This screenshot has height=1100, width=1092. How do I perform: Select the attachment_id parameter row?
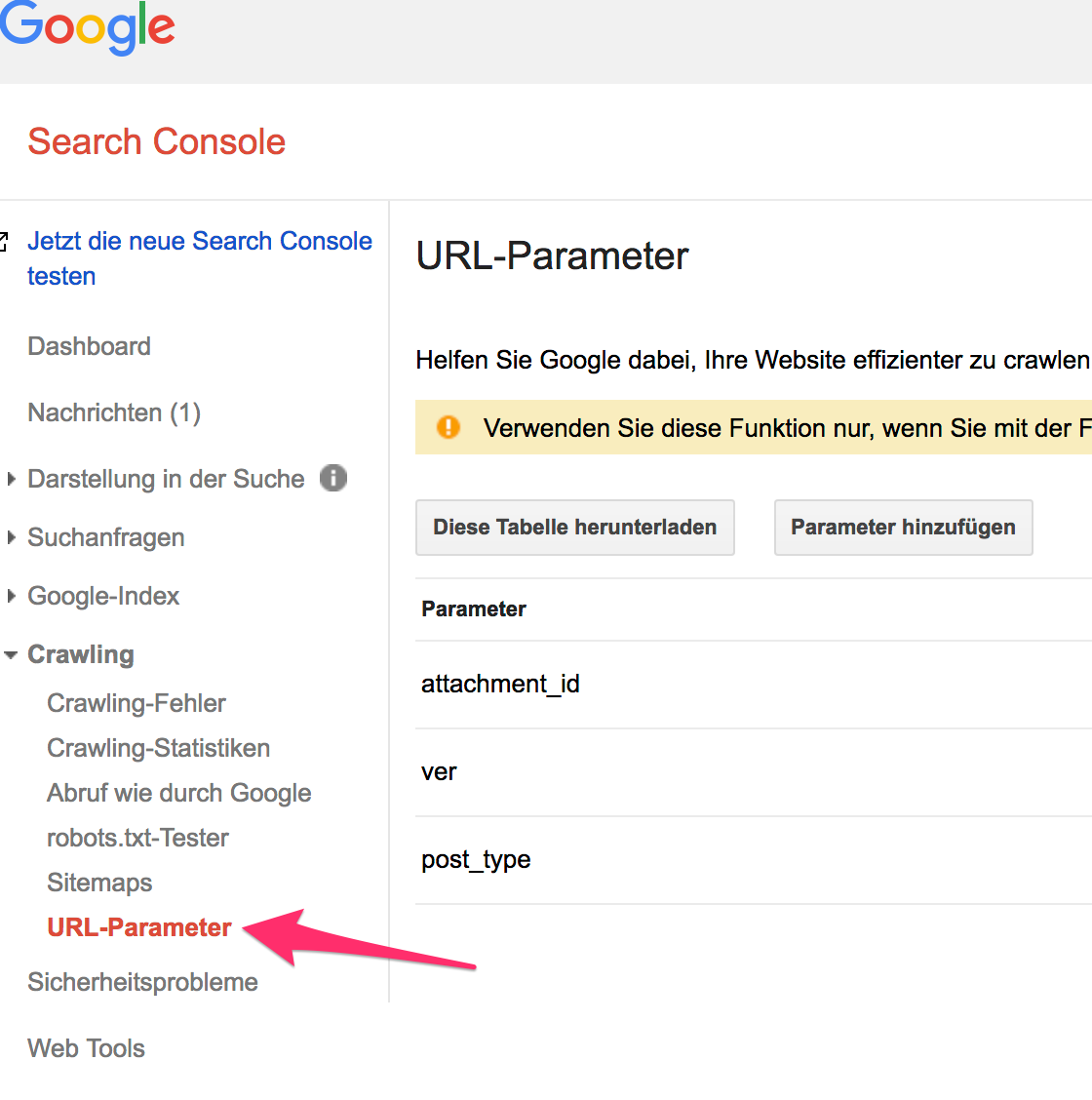[500, 684]
